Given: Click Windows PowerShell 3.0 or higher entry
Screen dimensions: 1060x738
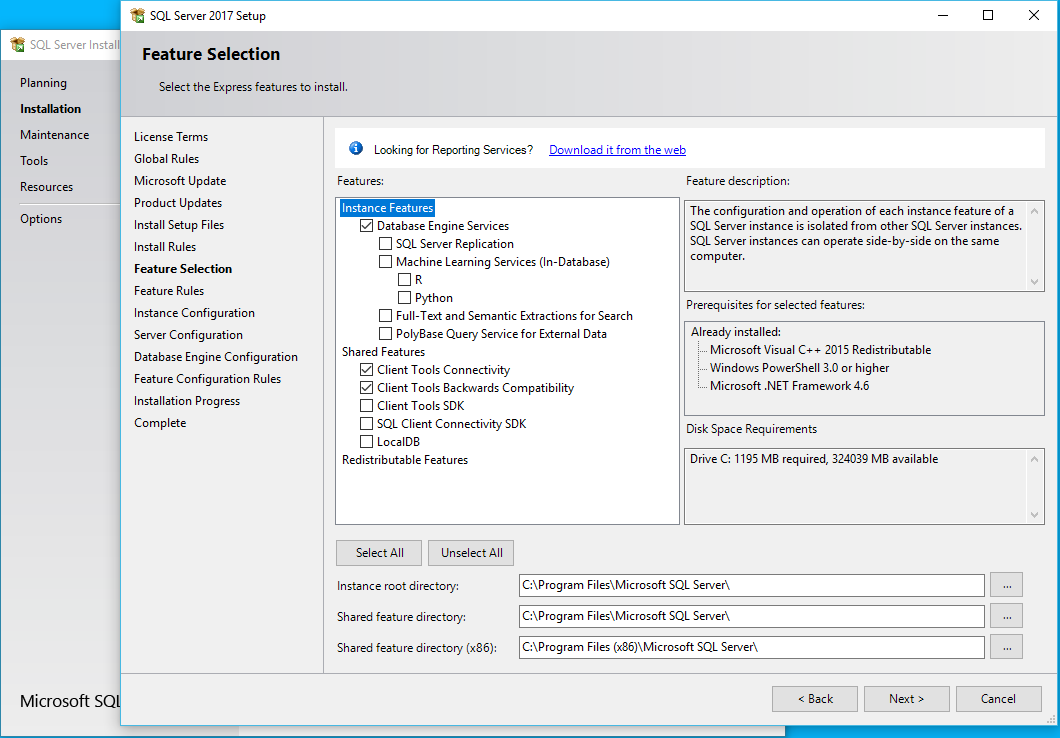Looking at the screenshot, I should (799, 368).
